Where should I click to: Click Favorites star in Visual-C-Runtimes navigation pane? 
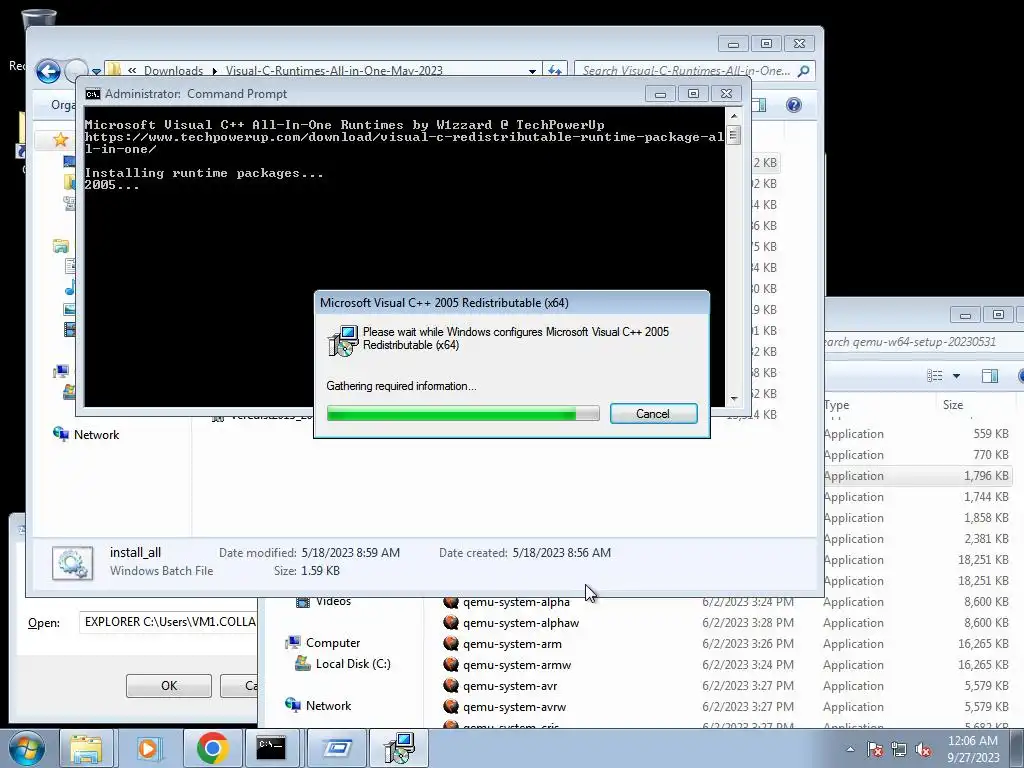[x=61, y=139]
